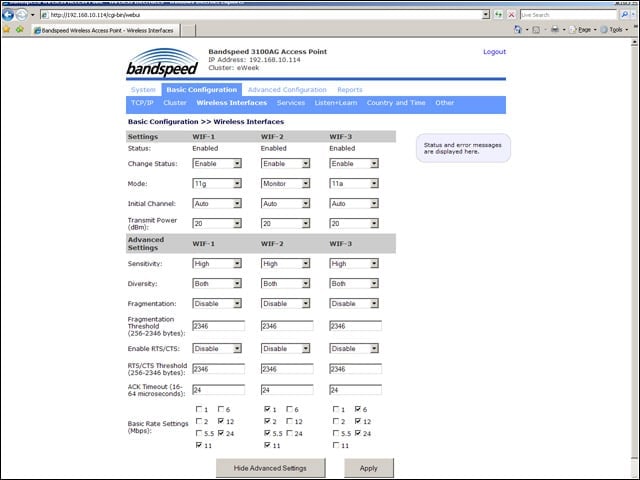640x480 pixels.
Task: Click the Apply button
Action: [x=369, y=468]
